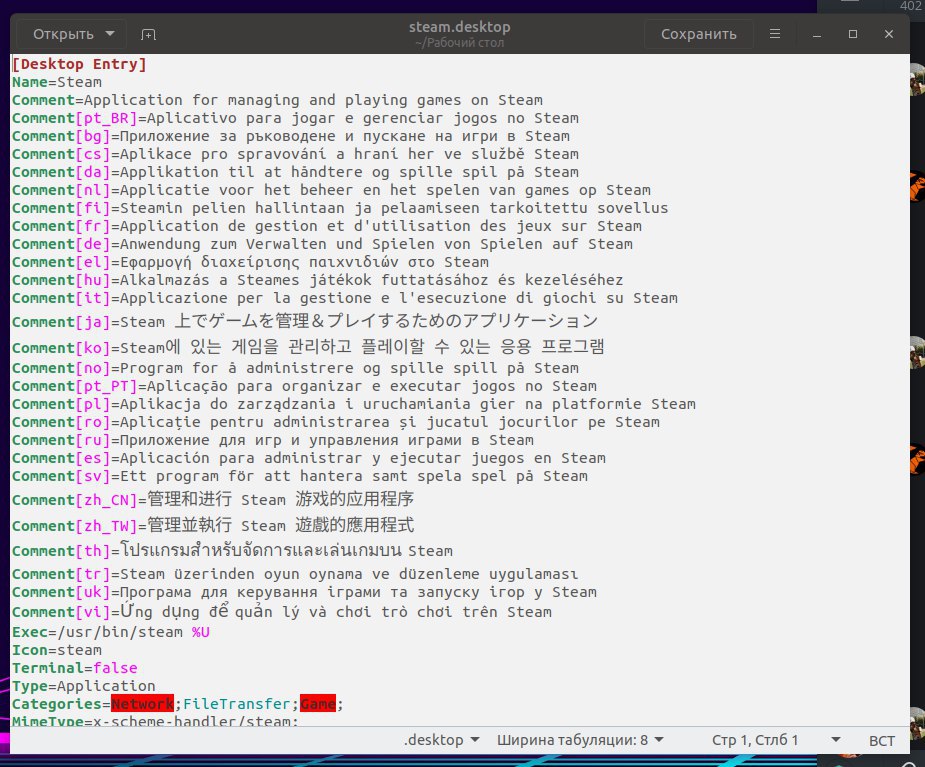The width and height of the screenshot is (925, 767).
Task: Click the Comment[ja] Japanese comment line
Action: 304,322
